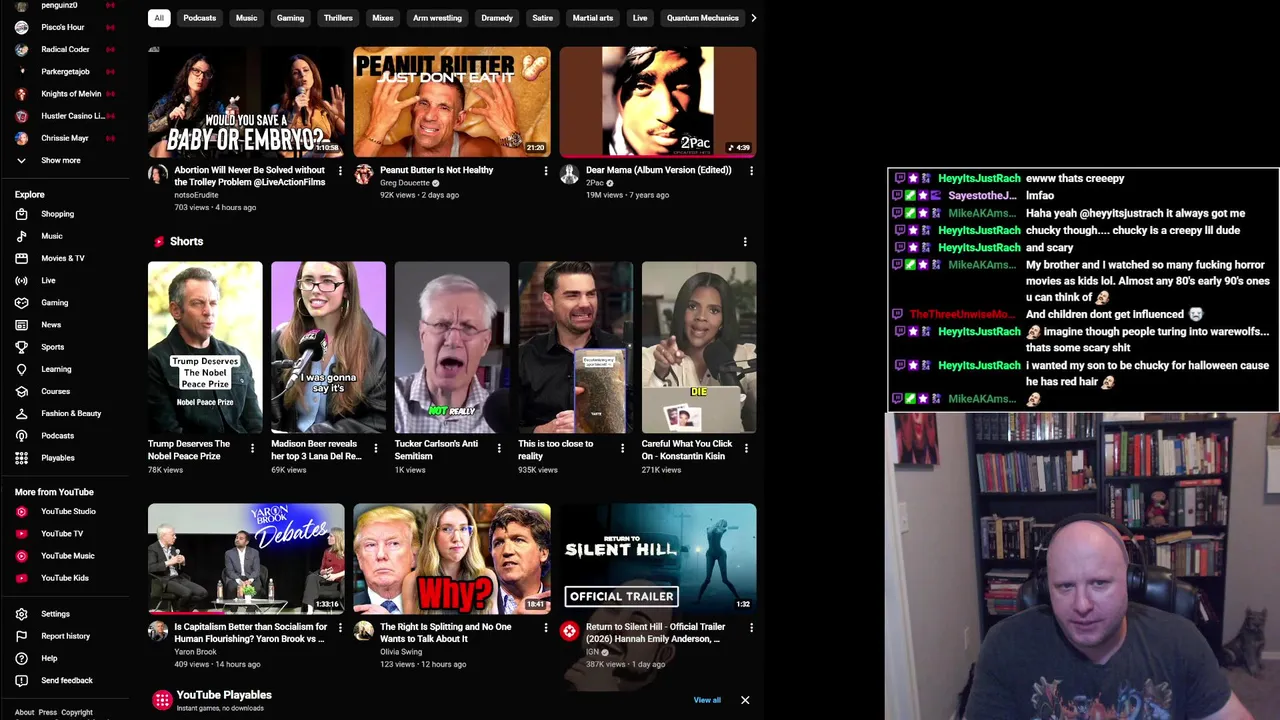This screenshot has width=1280, height=720.
Task: Click the Movies & TV icon
Action: point(21,258)
